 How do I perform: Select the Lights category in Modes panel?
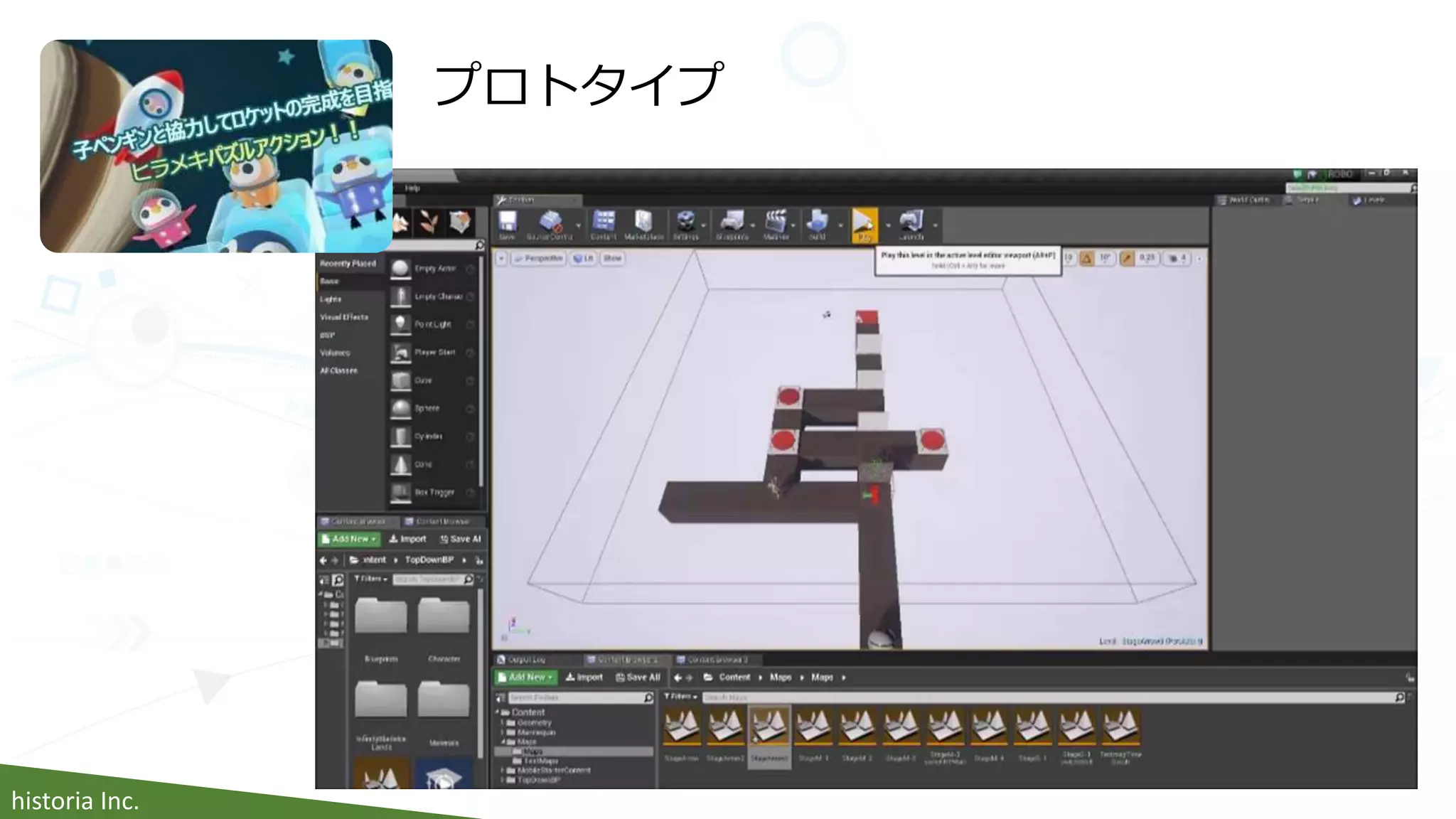click(x=331, y=299)
